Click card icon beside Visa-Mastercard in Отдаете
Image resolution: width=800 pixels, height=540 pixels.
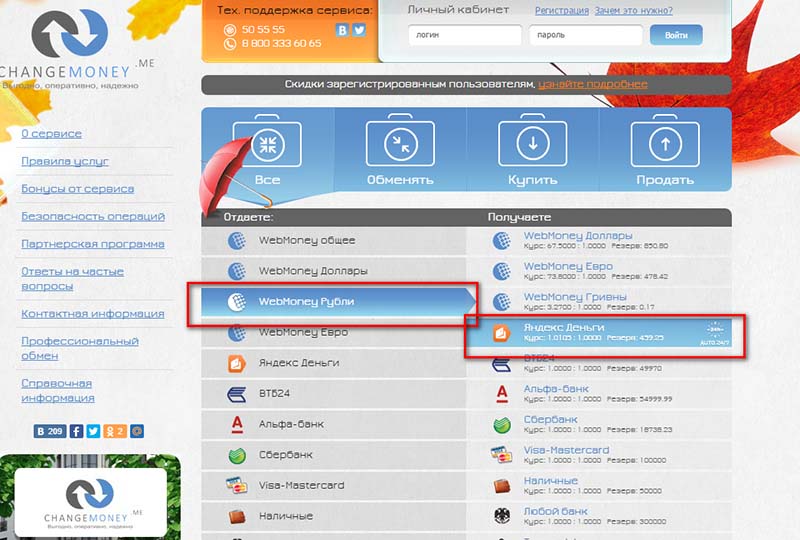237,485
